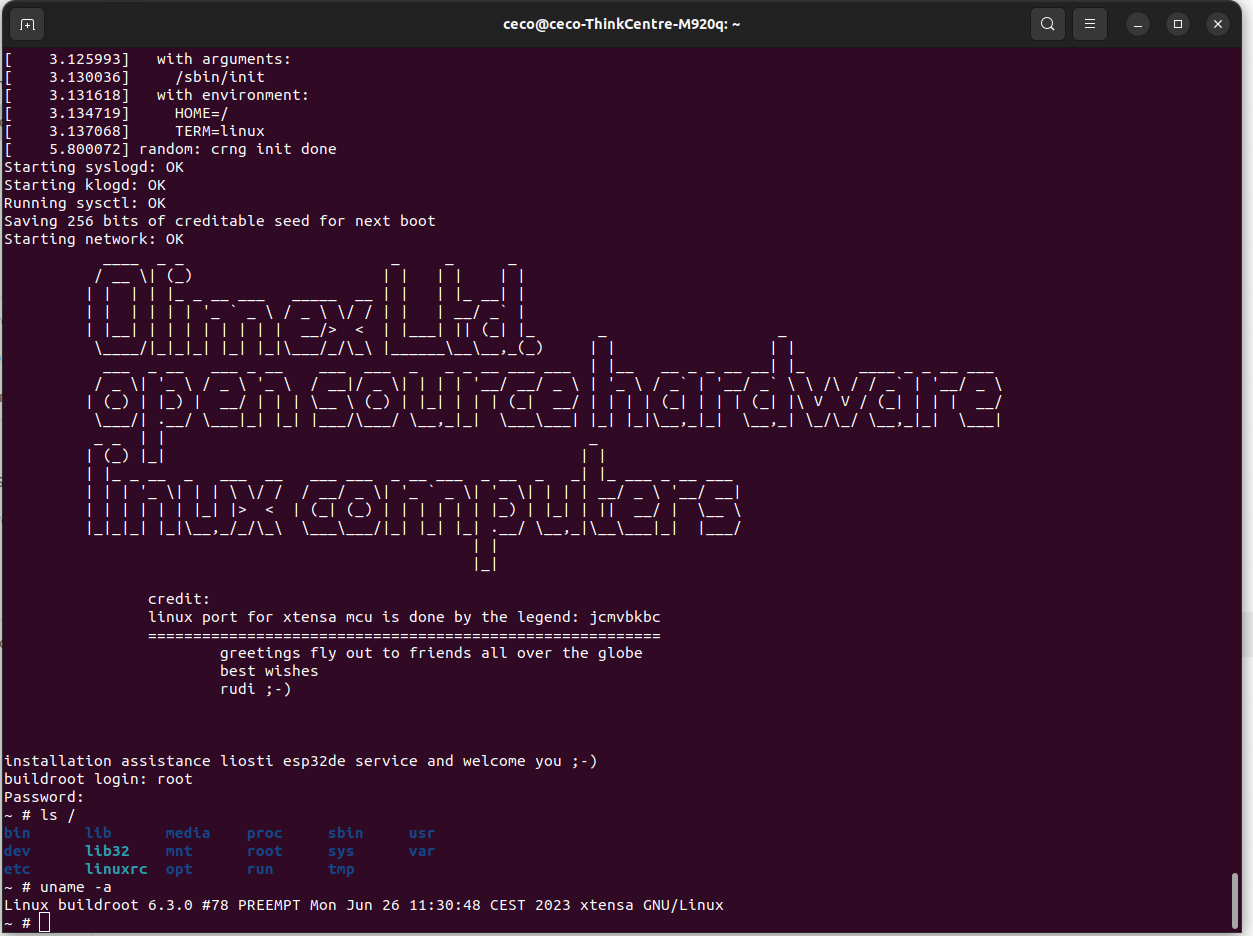Maximize the terminal window
The image size is (1253, 936).
click(x=1178, y=24)
